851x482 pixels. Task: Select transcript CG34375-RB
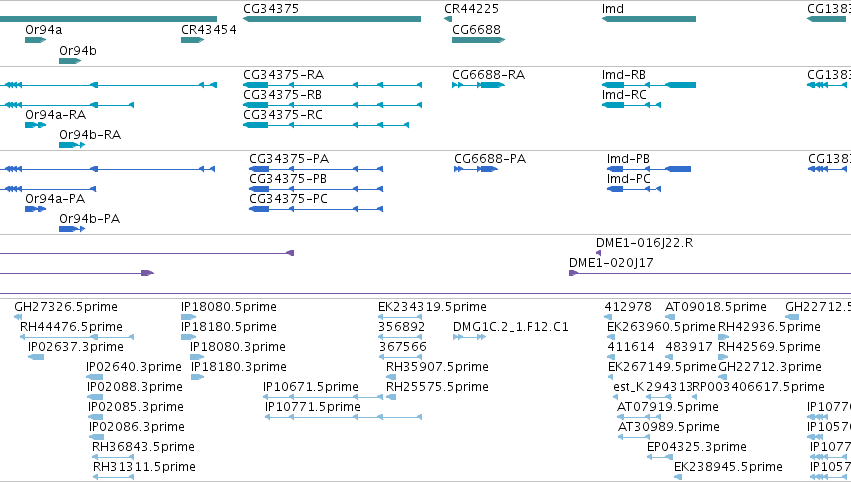click(332, 105)
